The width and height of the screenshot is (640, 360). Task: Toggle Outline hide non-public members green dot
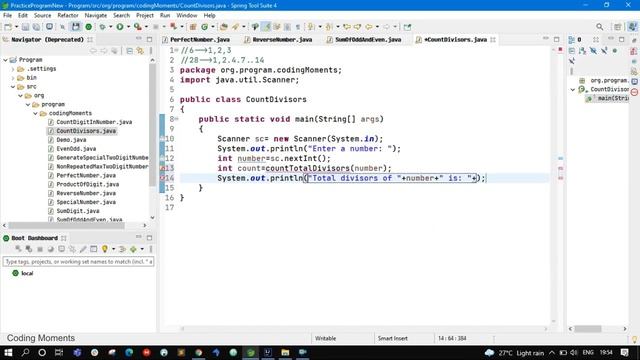[x=615, y=51]
